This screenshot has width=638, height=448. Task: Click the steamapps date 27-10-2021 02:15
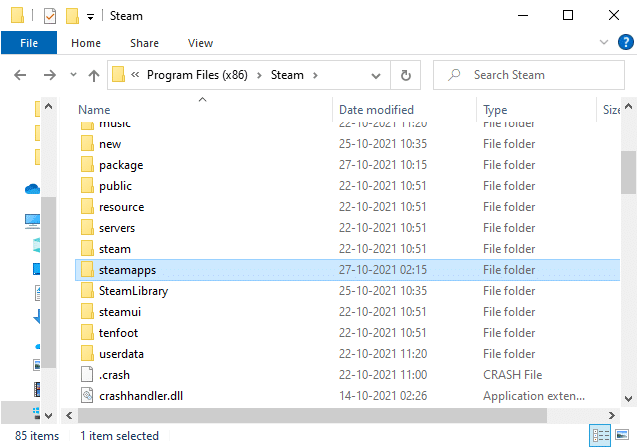pos(383,270)
